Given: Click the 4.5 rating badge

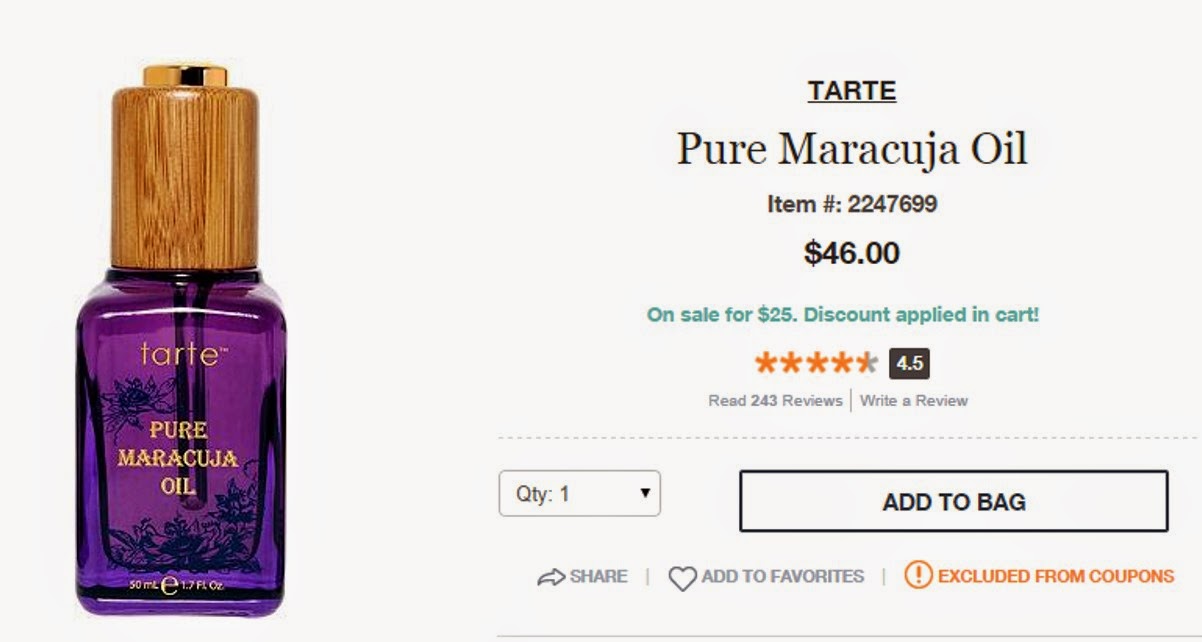Looking at the screenshot, I should (909, 363).
